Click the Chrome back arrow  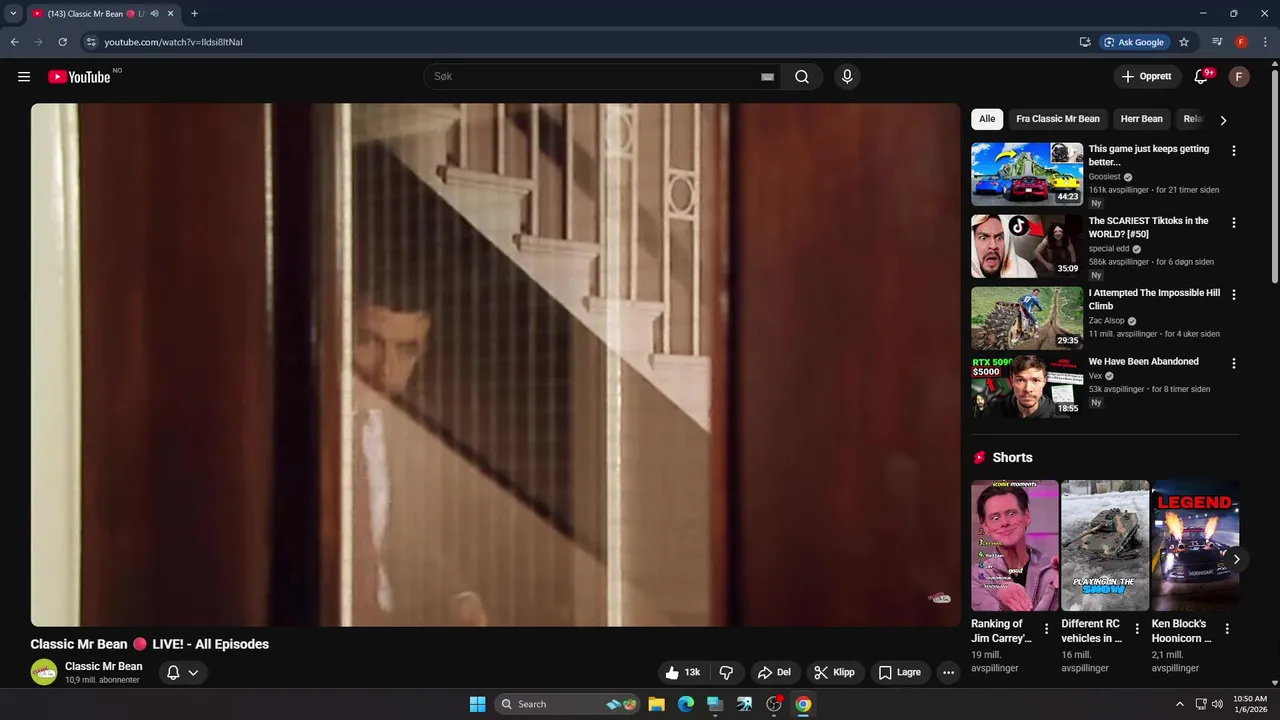click(x=14, y=42)
